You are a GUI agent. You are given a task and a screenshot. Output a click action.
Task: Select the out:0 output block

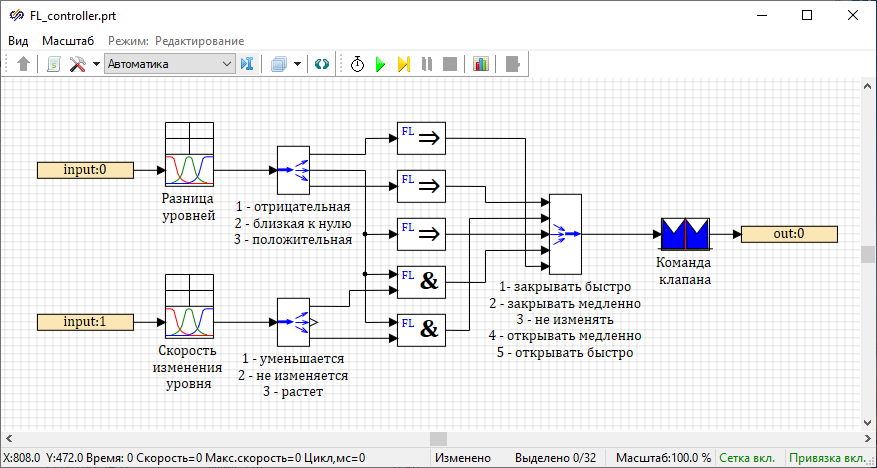click(789, 234)
